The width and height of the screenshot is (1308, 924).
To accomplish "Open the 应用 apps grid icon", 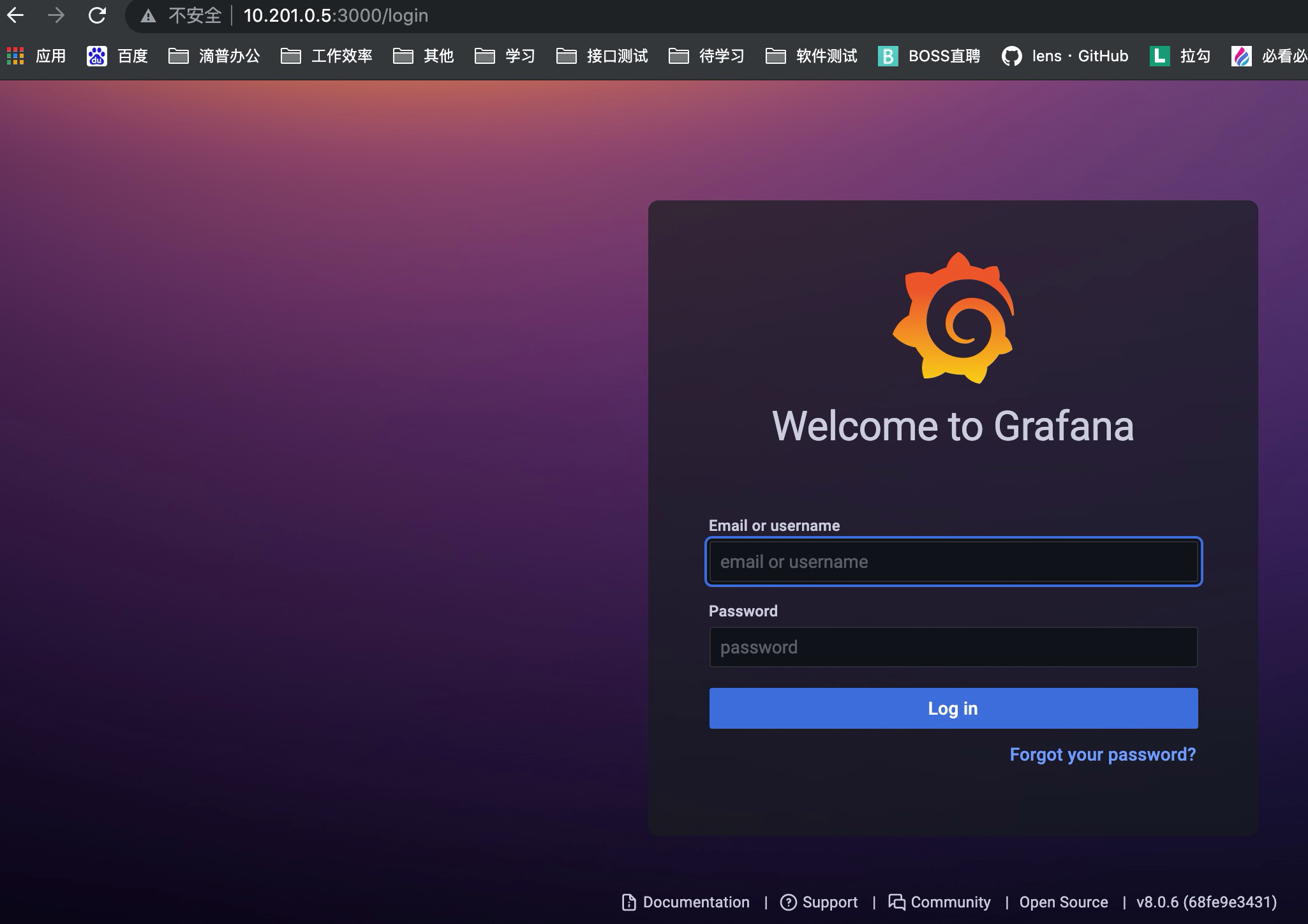I will pyautogui.click(x=15, y=56).
